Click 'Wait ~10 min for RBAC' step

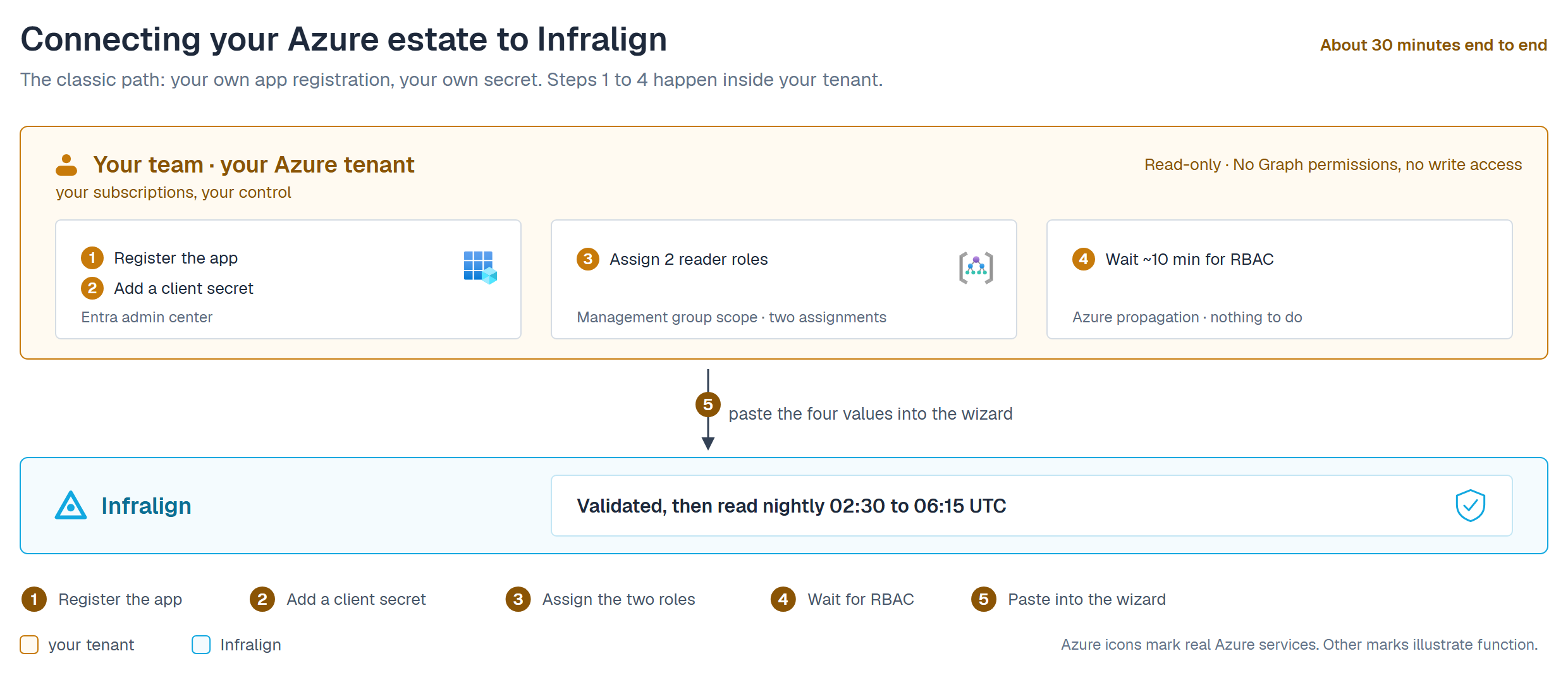pos(1173,259)
